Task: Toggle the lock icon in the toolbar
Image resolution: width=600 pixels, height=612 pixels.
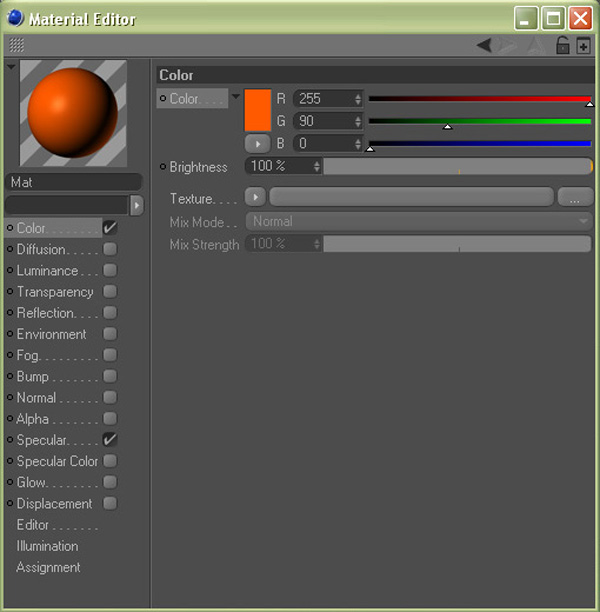Action: click(x=563, y=45)
